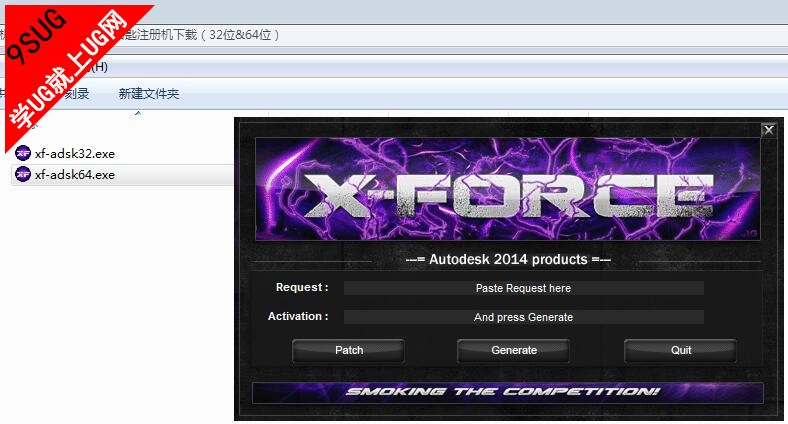Click the Request input field
The height and width of the screenshot is (424, 788).
pos(523,288)
